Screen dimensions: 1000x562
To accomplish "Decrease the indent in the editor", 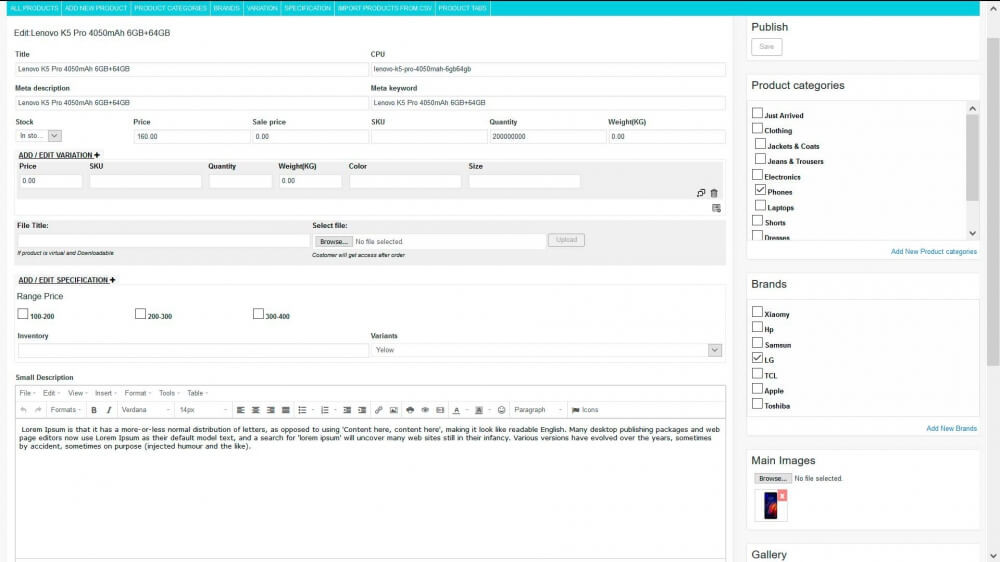I will coord(347,410).
